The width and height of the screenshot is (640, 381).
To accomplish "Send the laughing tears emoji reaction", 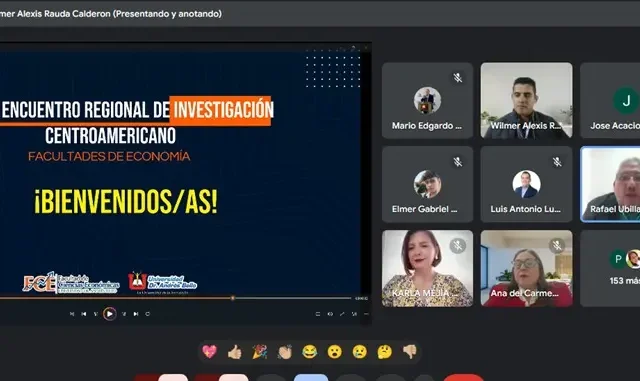I will [x=309, y=352].
